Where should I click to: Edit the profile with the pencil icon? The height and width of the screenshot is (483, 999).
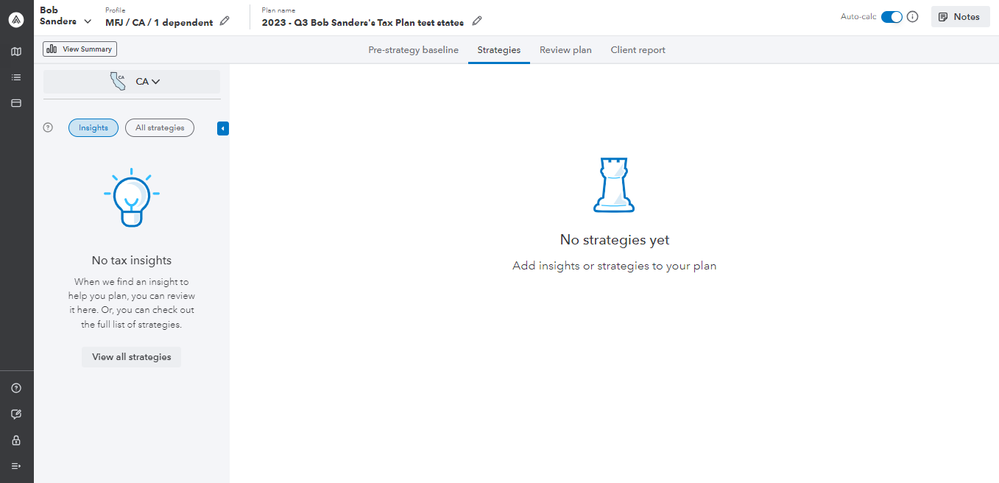[224, 21]
